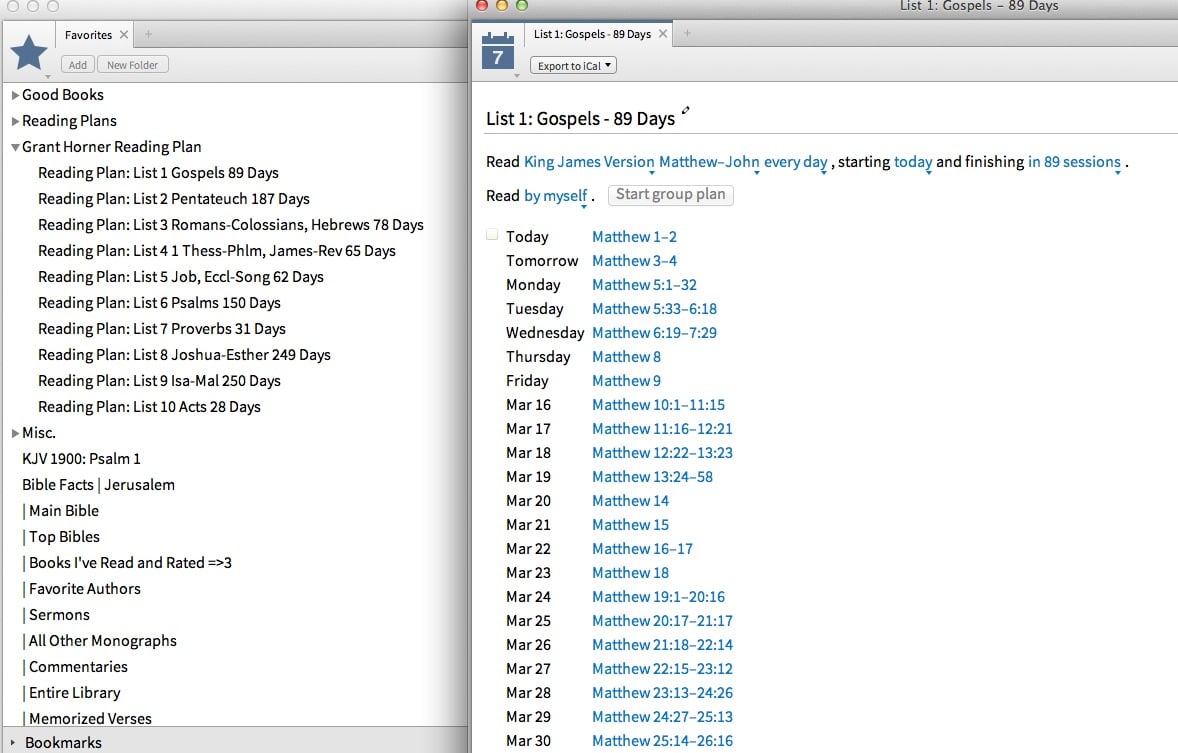The image size is (1178, 753).
Task: Check off Today's Matthew 1–2 reading
Action: tap(492, 233)
